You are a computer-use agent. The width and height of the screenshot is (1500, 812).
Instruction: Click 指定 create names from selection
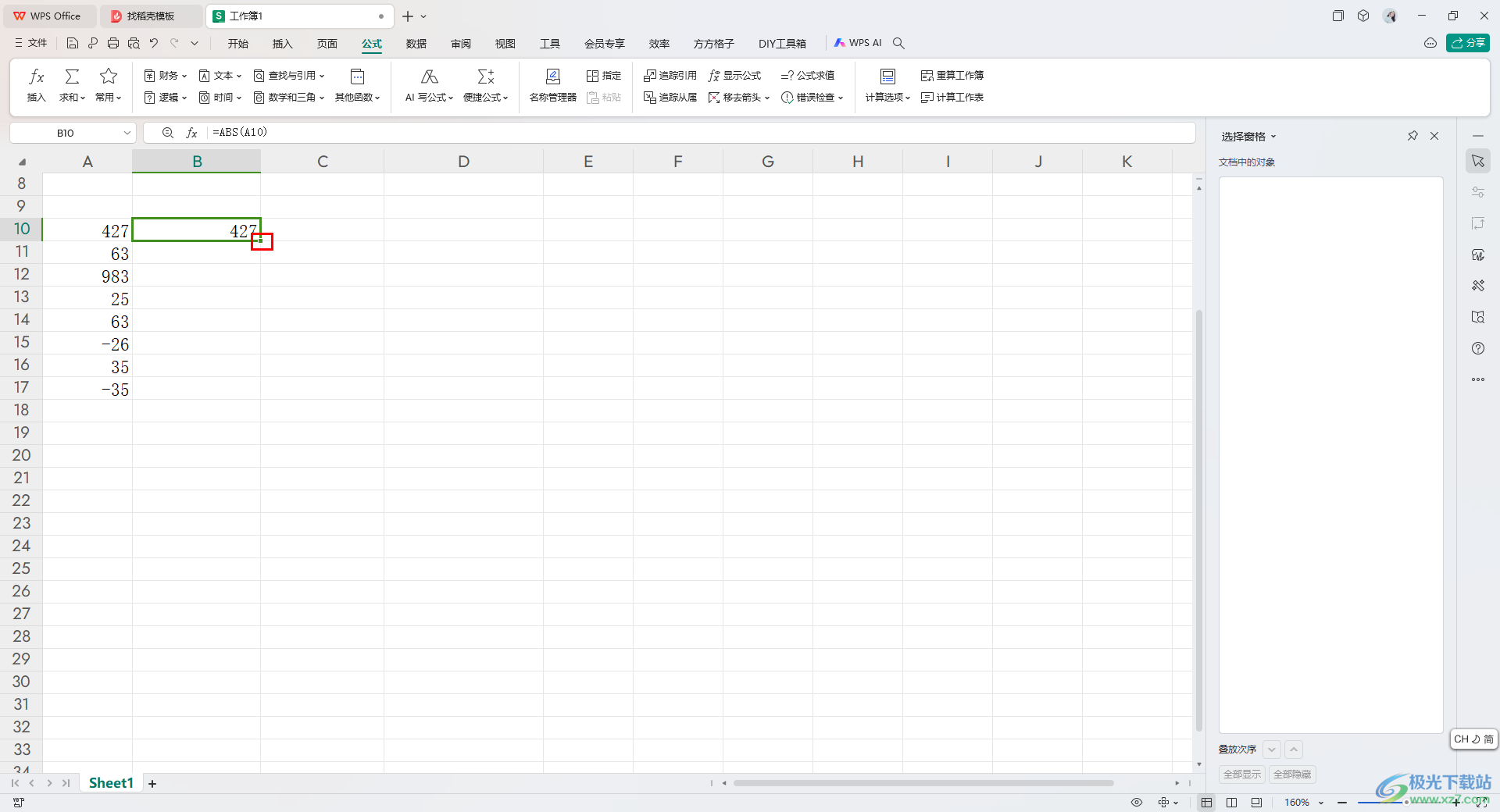[x=604, y=76]
